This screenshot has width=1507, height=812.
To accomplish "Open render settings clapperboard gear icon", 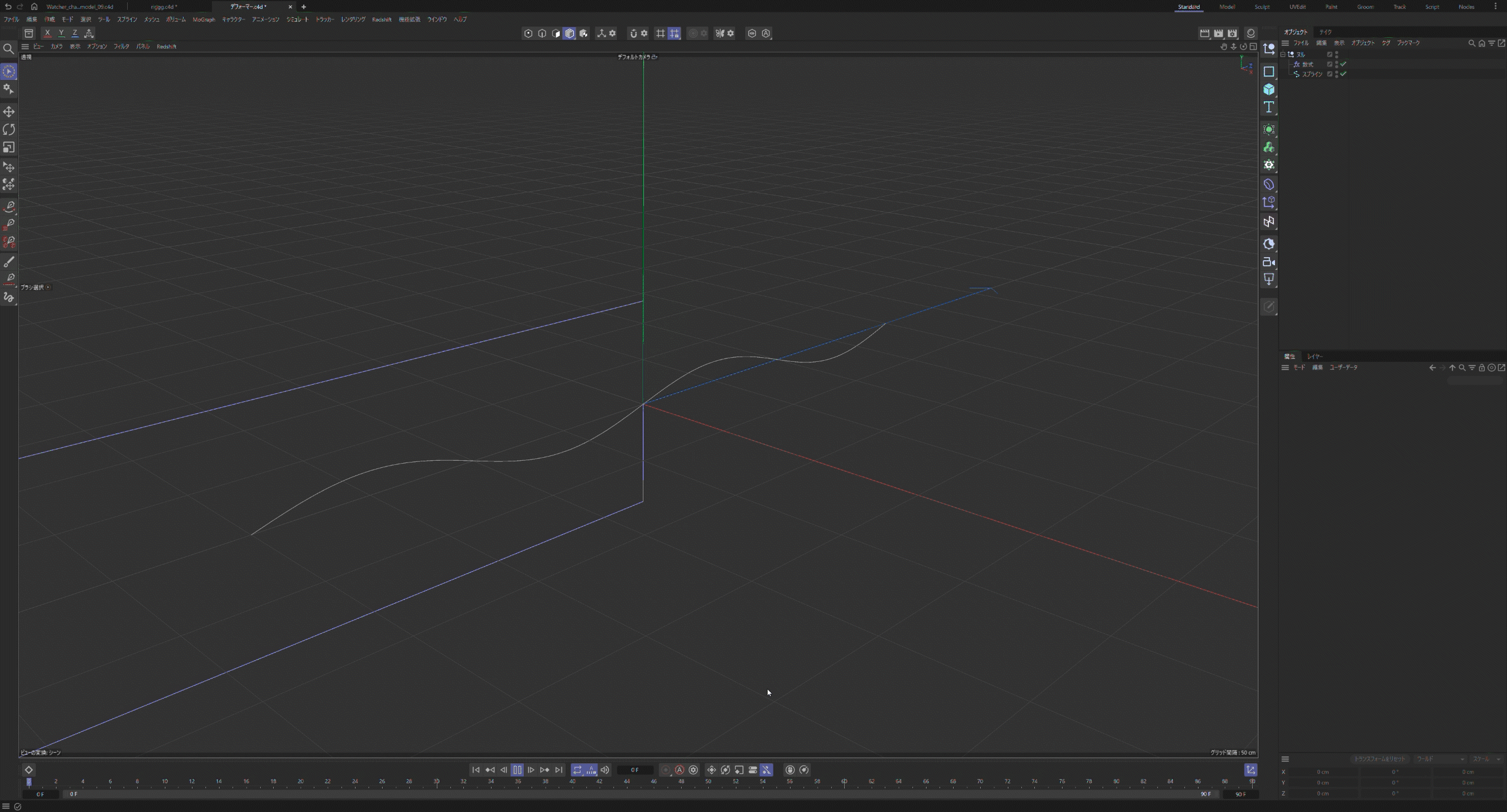I will (1232, 33).
